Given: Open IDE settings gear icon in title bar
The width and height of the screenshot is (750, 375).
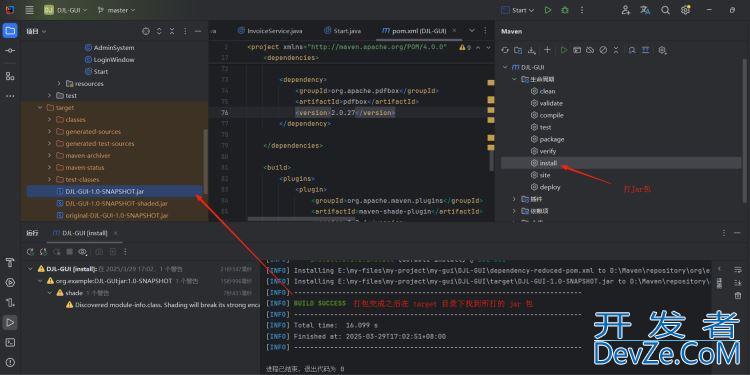Looking at the screenshot, I should [x=685, y=10].
